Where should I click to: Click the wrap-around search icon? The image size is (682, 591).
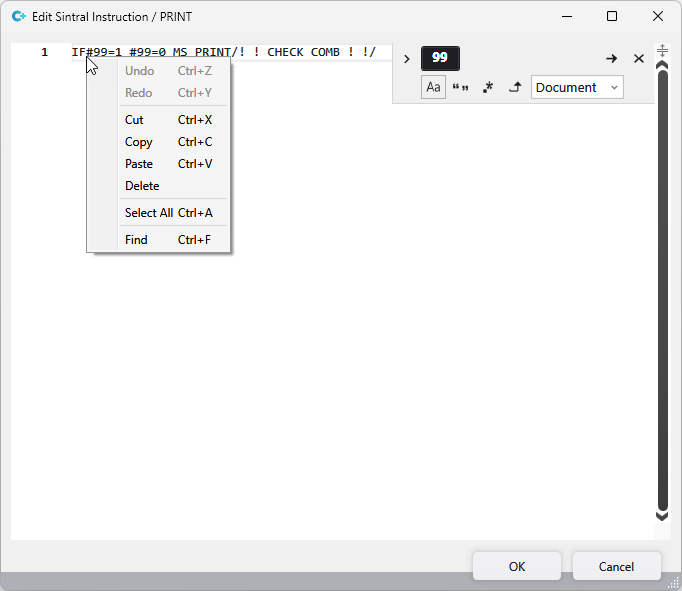(x=515, y=87)
